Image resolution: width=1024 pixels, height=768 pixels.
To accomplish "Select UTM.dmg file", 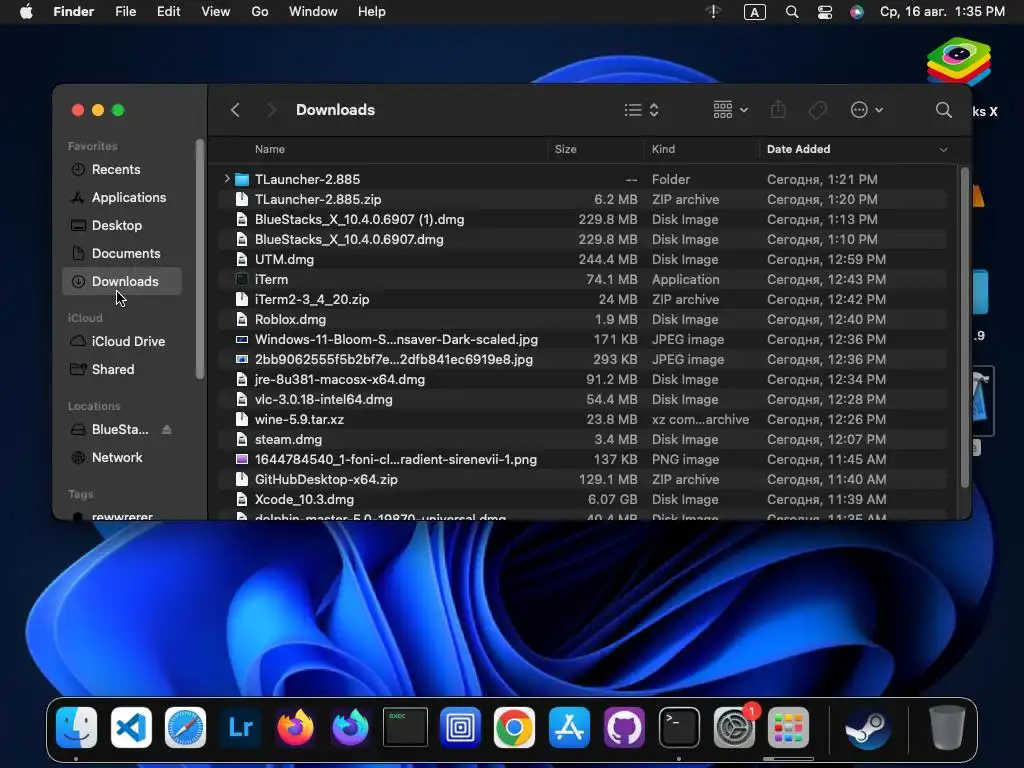I will pyautogui.click(x=584, y=259).
